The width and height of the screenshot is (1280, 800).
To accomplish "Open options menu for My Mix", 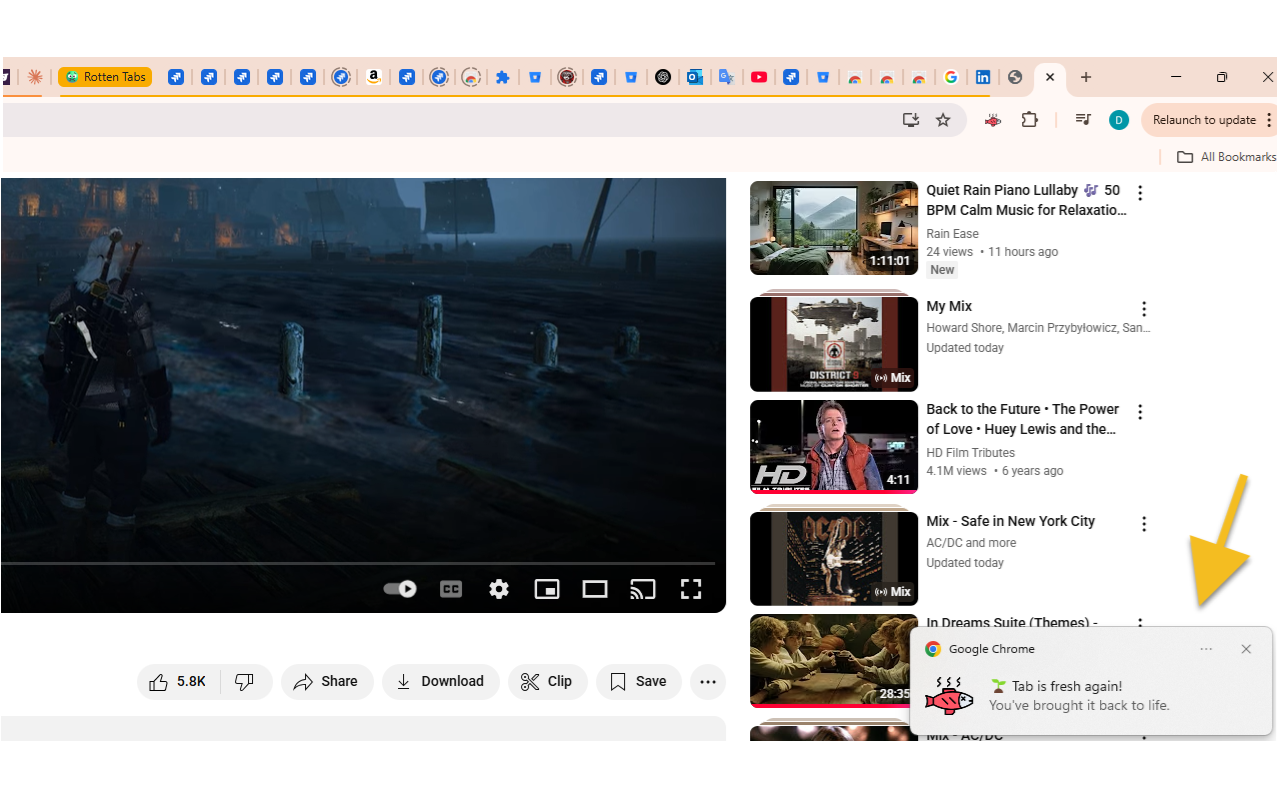I will 1144,309.
